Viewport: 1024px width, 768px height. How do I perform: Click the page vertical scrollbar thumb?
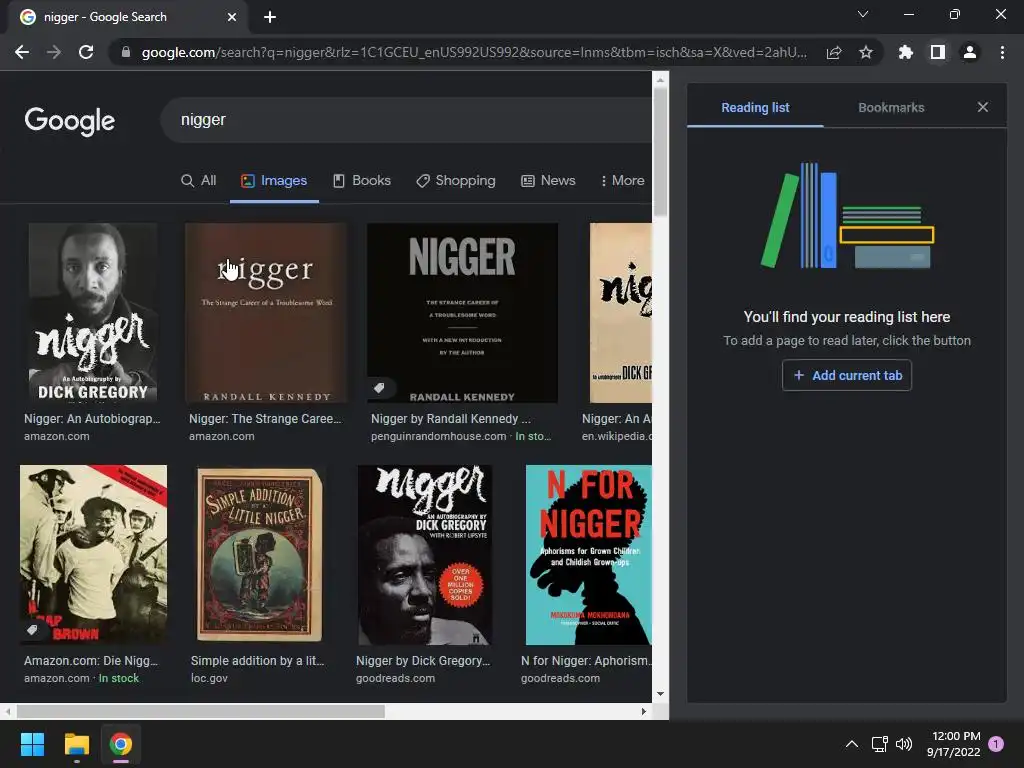(x=660, y=153)
